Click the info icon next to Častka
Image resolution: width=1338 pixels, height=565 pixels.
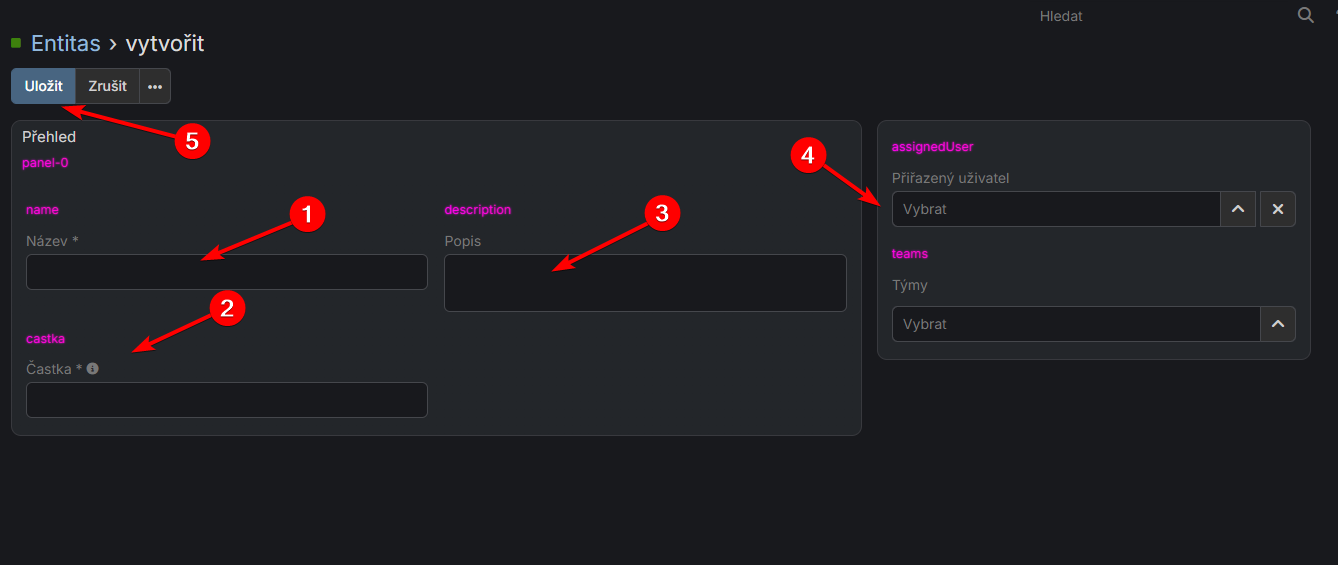coord(93,369)
